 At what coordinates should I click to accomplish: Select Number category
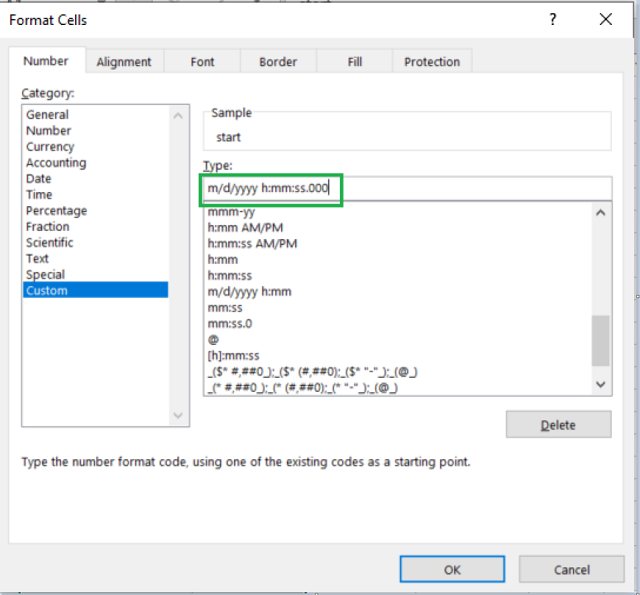click(x=96, y=131)
